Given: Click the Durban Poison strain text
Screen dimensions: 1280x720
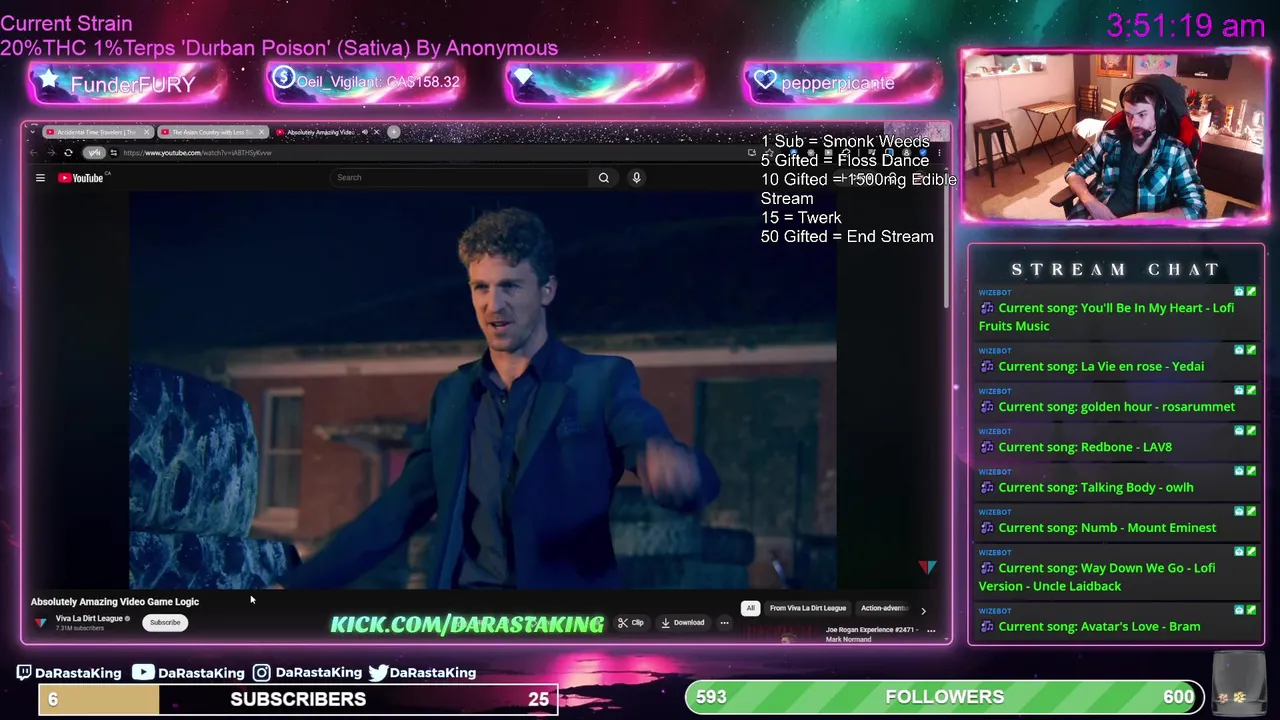Looking at the screenshot, I should (x=279, y=48).
